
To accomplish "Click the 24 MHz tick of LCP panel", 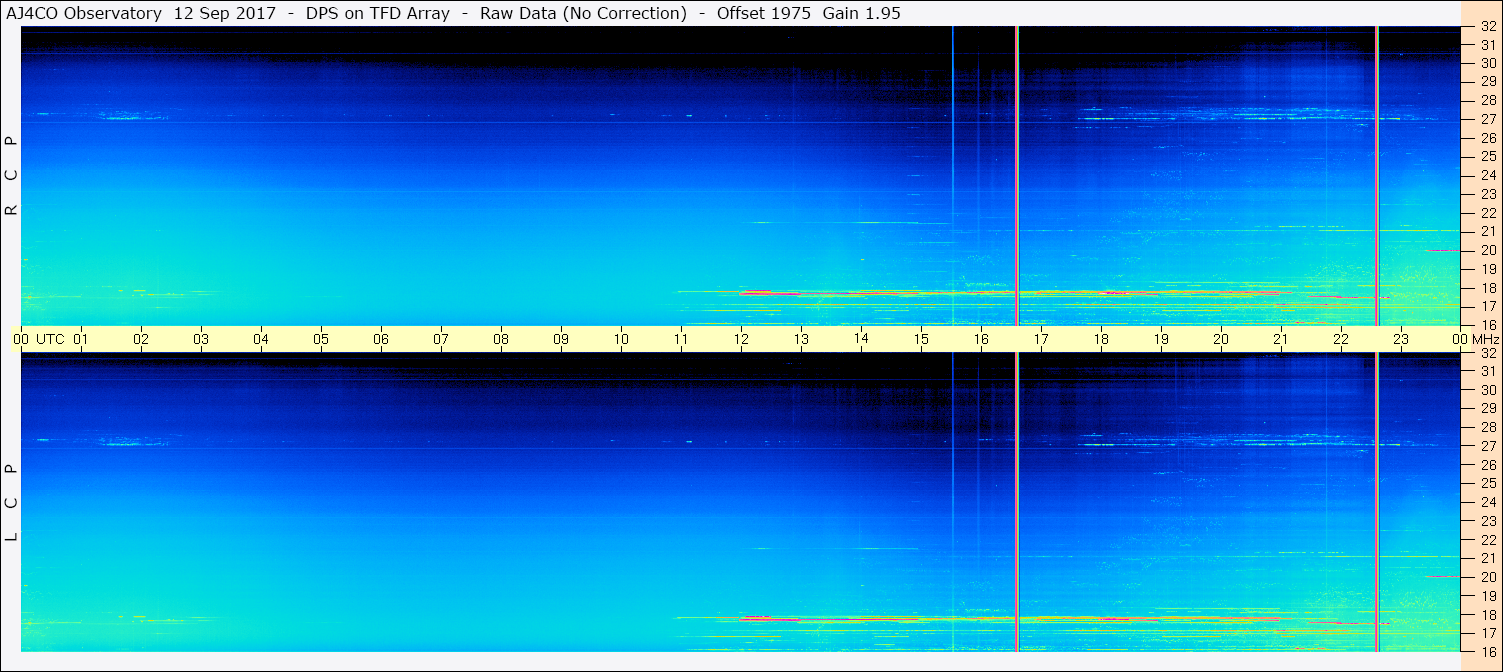I will coord(1488,502).
